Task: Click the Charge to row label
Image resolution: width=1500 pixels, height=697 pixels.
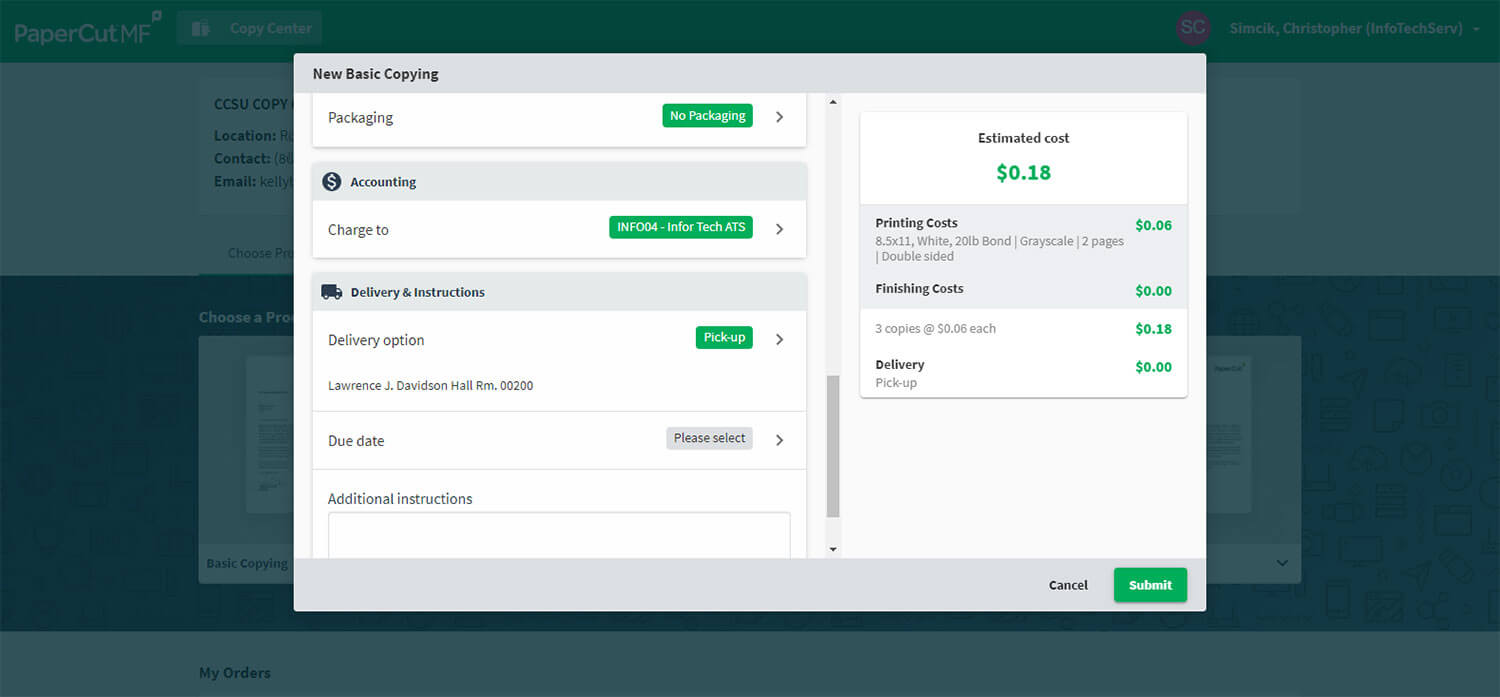Action: (x=358, y=229)
